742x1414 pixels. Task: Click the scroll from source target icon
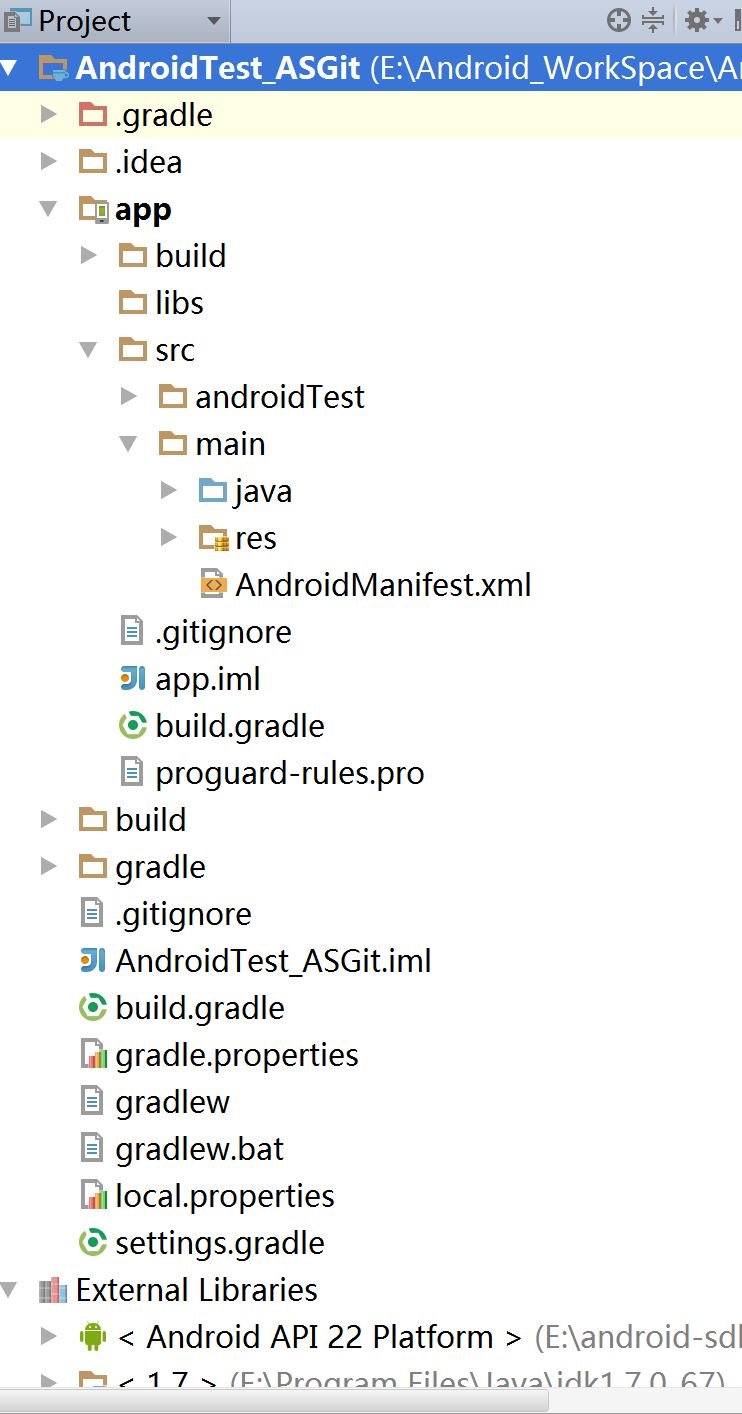coord(619,20)
